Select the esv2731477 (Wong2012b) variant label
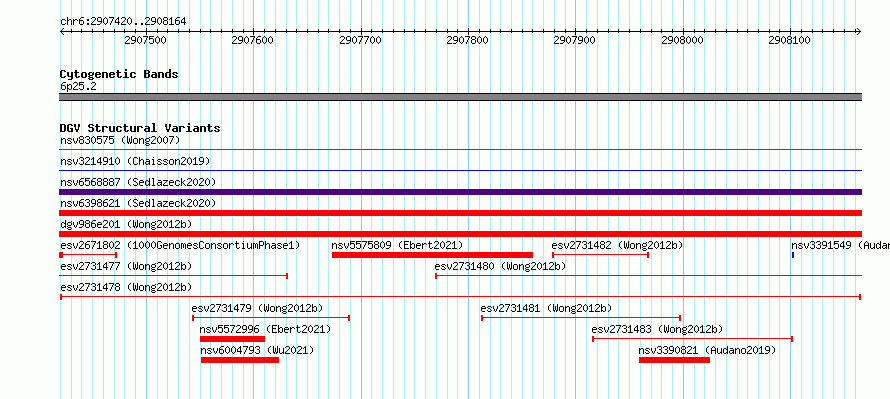 tap(126, 266)
